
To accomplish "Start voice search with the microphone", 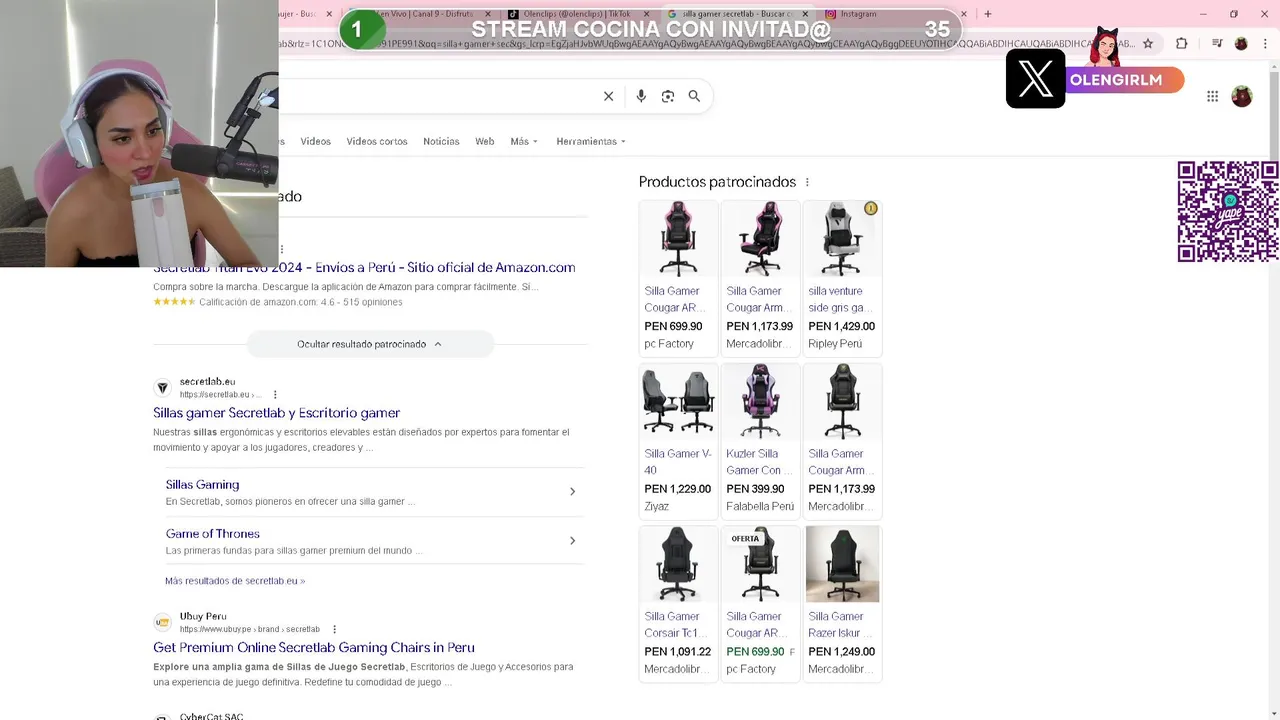I will (x=641, y=96).
